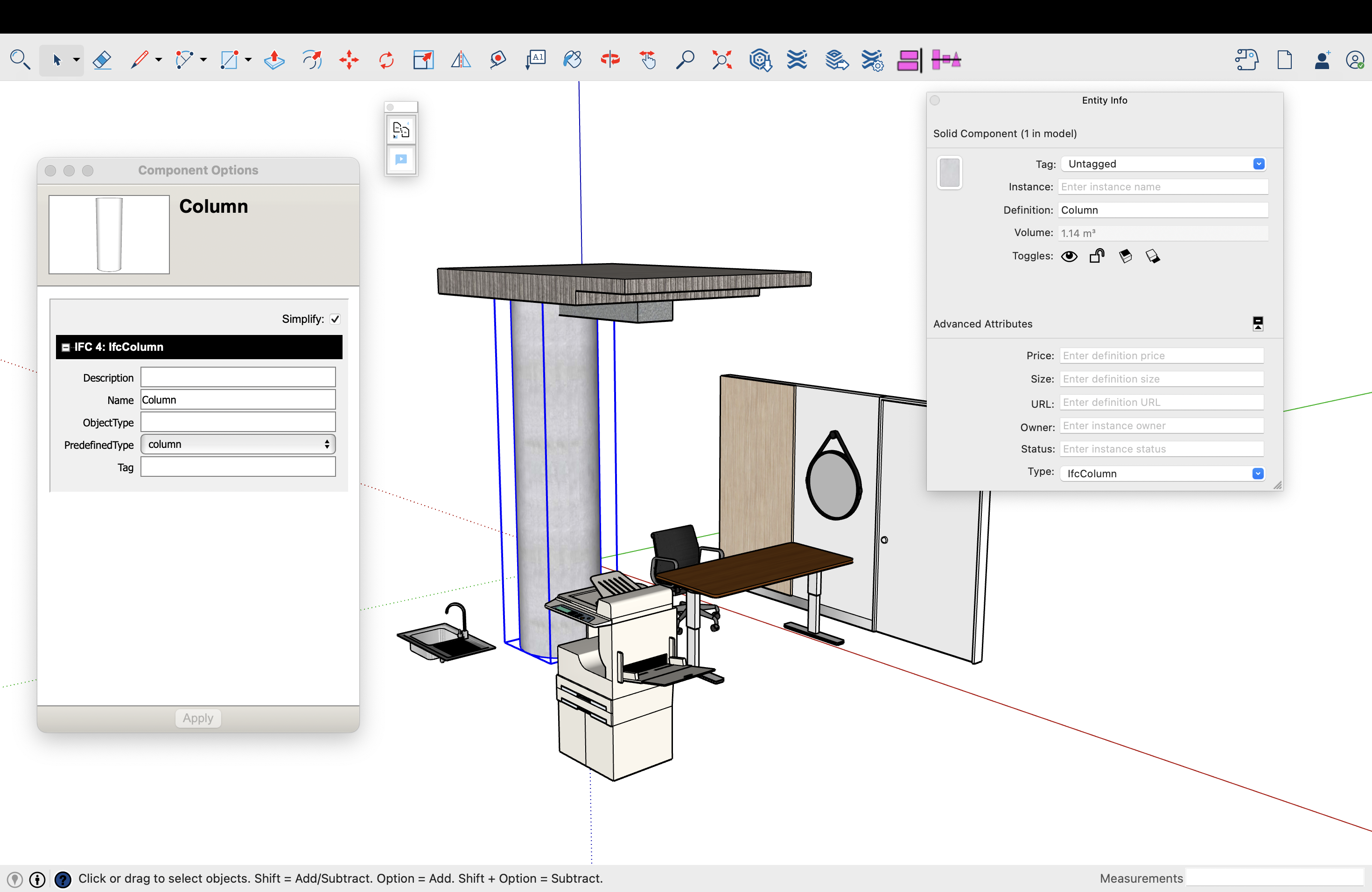1372x892 pixels.
Task: Click the Zoom Extents tool
Action: pyautogui.click(x=722, y=60)
